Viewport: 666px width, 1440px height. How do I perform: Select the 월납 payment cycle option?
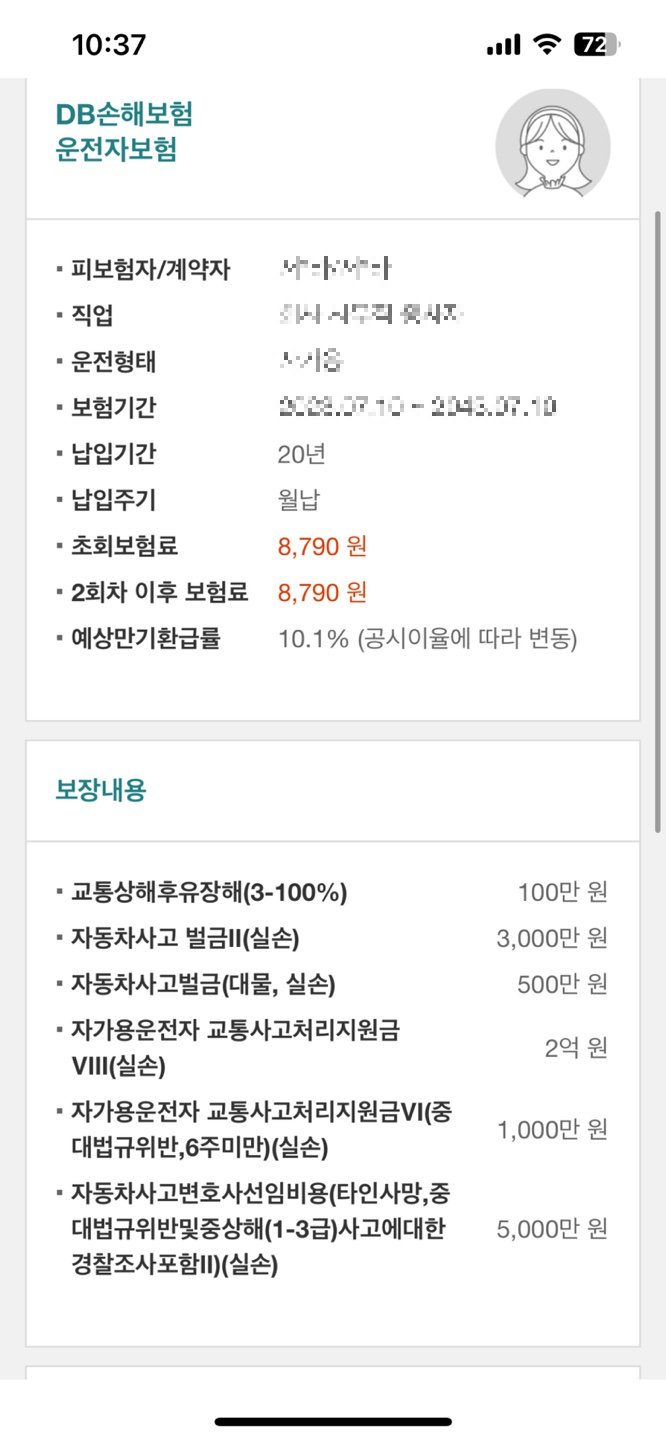pyautogui.click(x=287, y=497)
